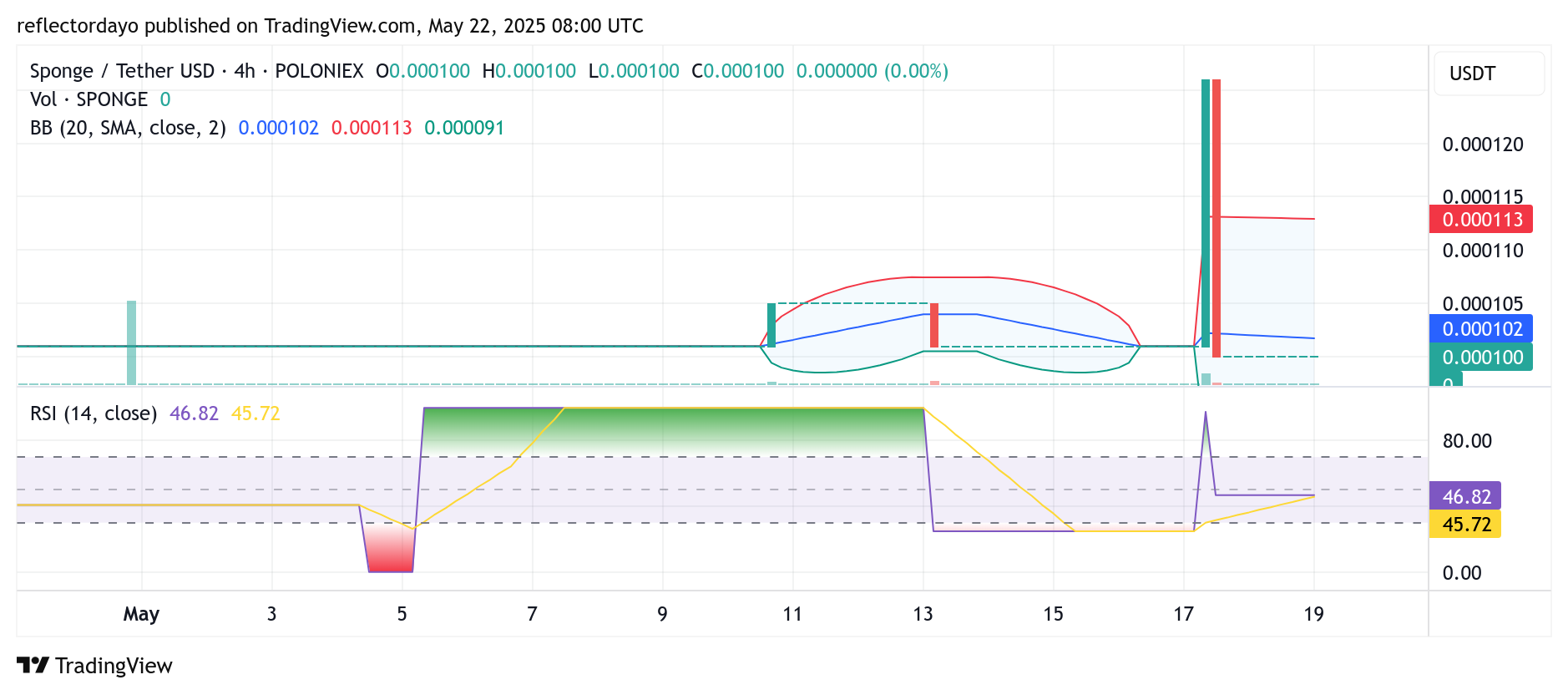
Task: Click the C0.000100 close value in legend
Action: 738,71
